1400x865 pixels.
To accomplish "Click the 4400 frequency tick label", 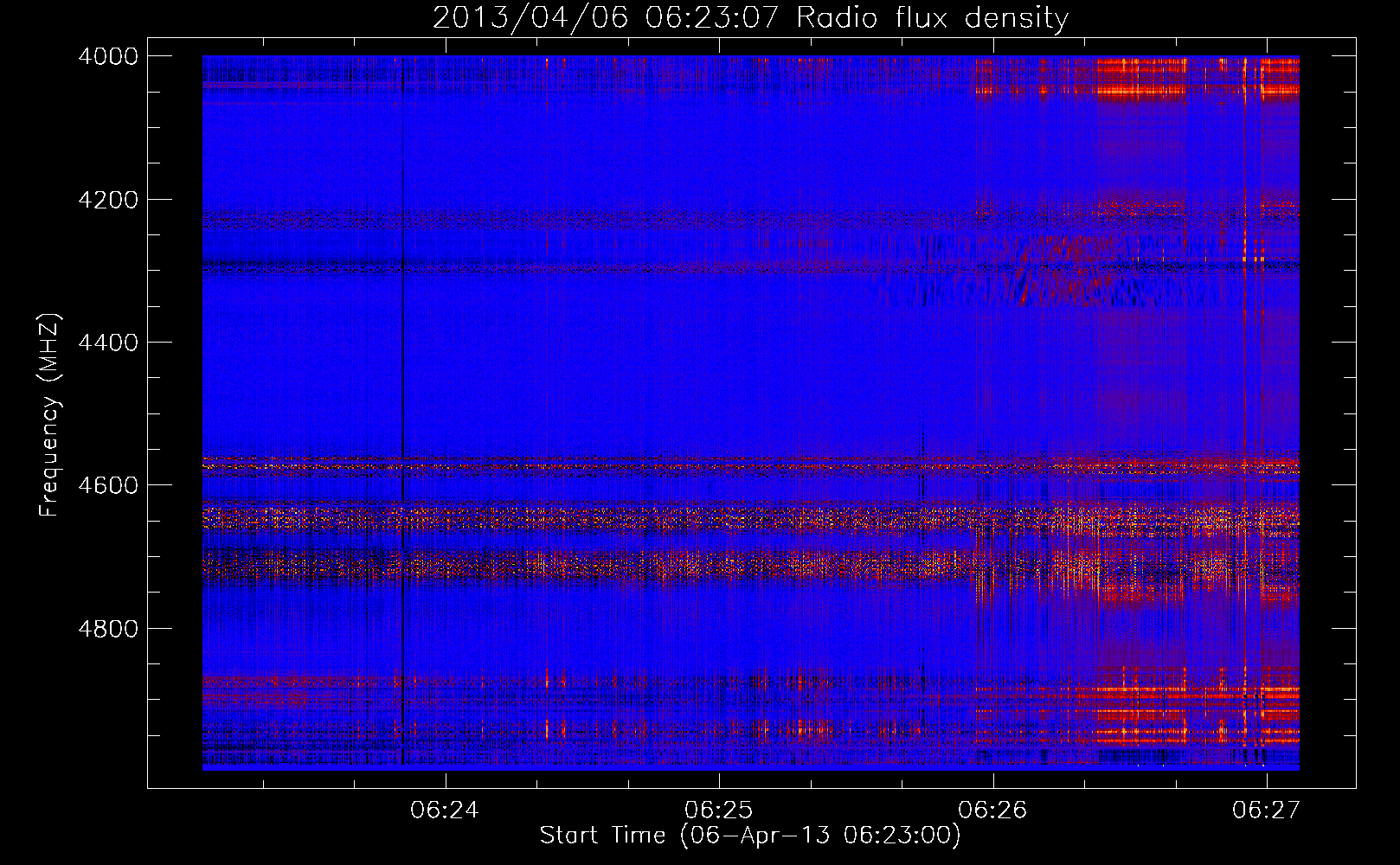I will [x=108, y=343].
